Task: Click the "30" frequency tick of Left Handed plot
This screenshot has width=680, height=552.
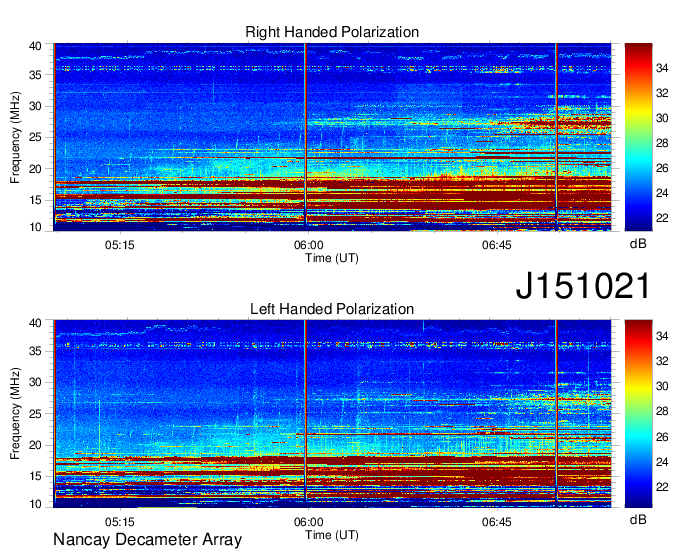Action: click(36, 382)
